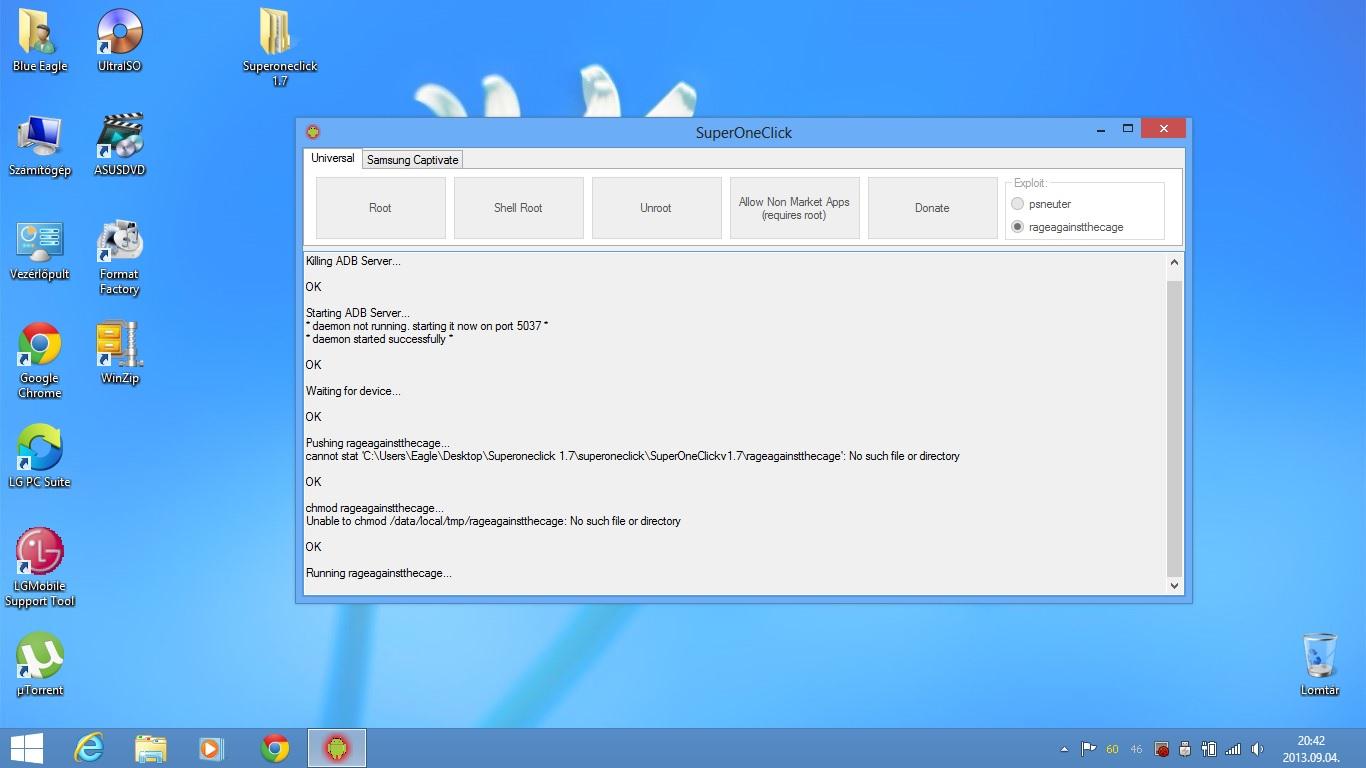1366x768 pixels.
Task: Click the log scrollbar up arrow
Action: [x=1174, y=262]
